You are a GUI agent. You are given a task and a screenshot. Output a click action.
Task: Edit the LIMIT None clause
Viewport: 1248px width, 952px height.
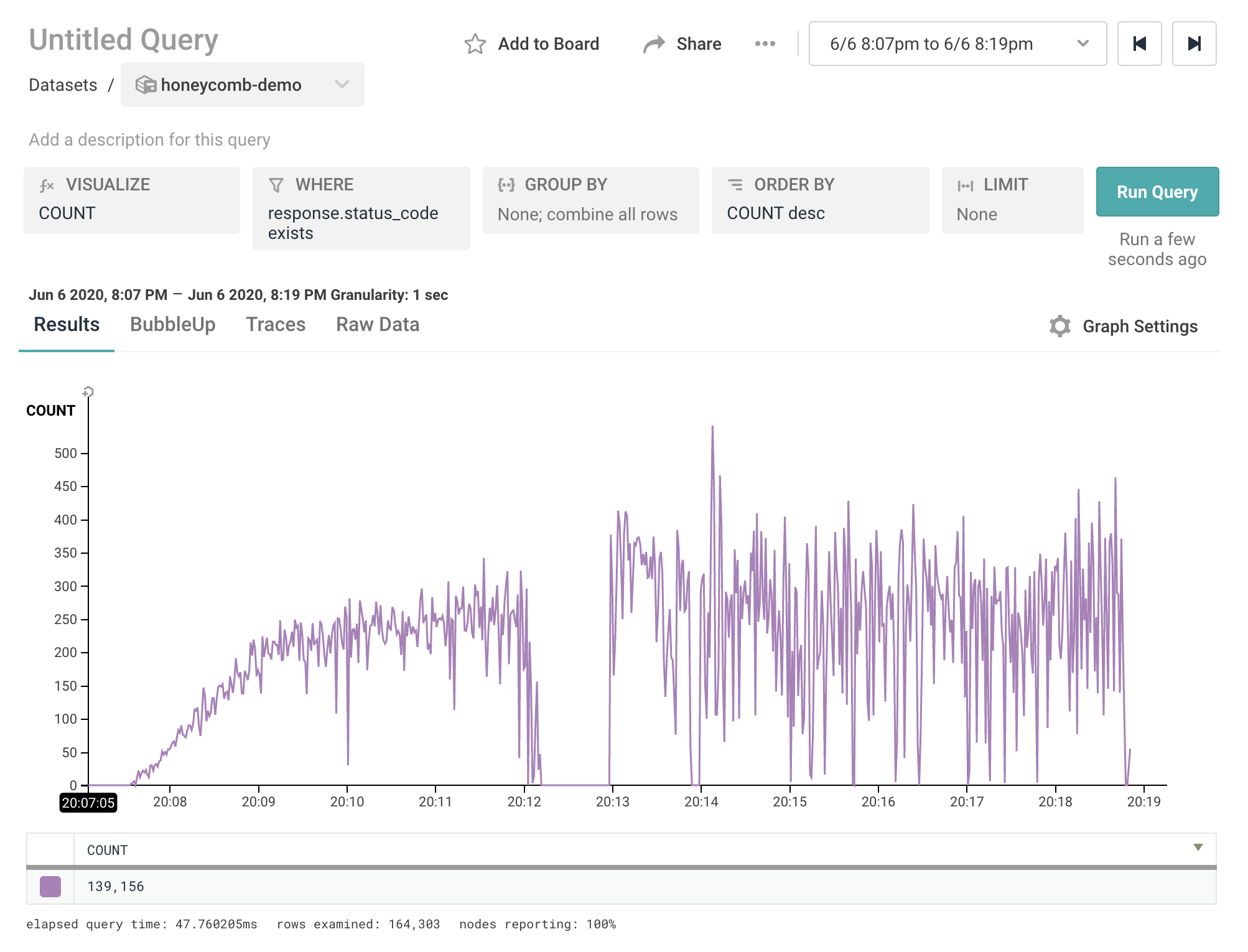tap(1013, 200)
